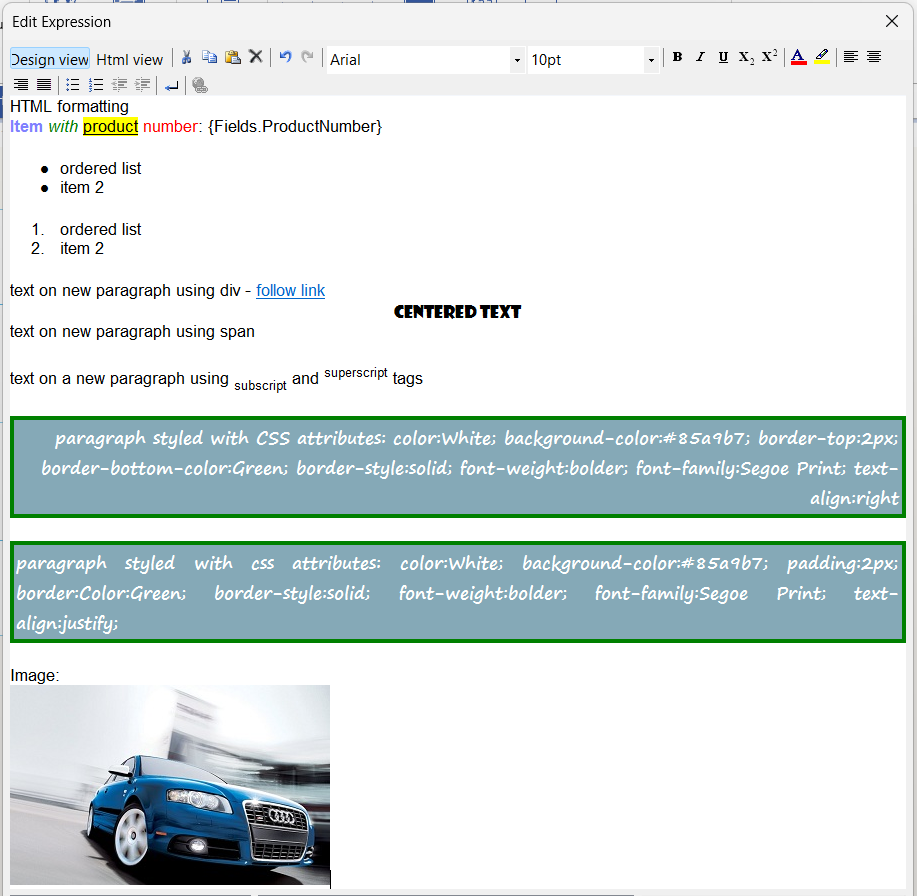Insert a hyperlink with the link icon
The width and height of the screenshot is (917, 896).
pyautogui.click(x=200, y=85)
